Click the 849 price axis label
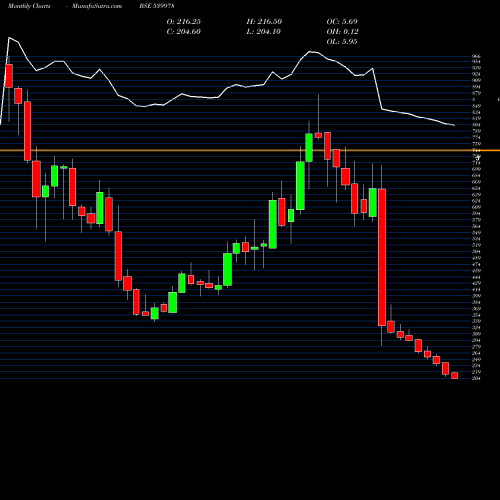Viewport: 500px width, 500px height. (x=476, y=106)
